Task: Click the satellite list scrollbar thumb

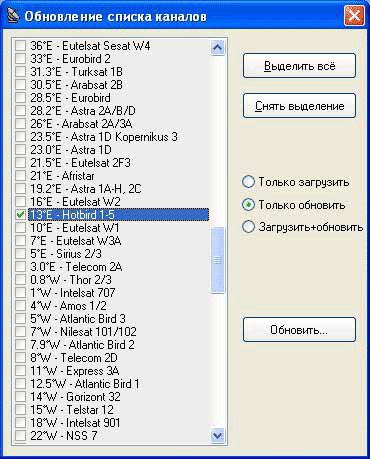Action: (218, 260)
